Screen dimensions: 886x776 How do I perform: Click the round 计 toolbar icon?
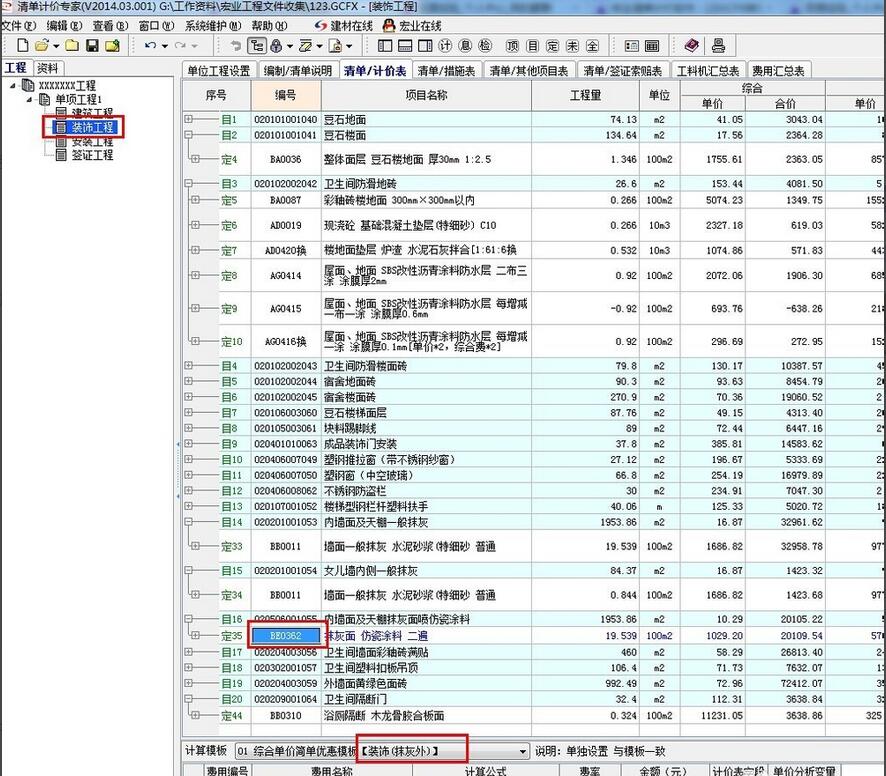pyautogui.click(x=445, y=46)
